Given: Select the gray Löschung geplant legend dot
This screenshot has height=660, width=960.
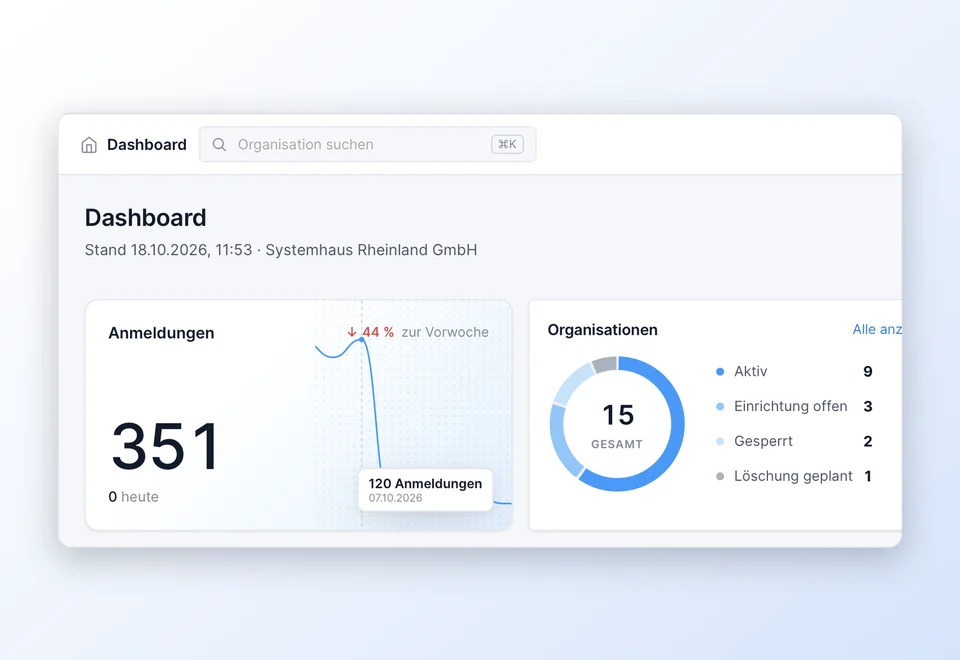Looking at the screenshot, I should click(x=720, y=476).
